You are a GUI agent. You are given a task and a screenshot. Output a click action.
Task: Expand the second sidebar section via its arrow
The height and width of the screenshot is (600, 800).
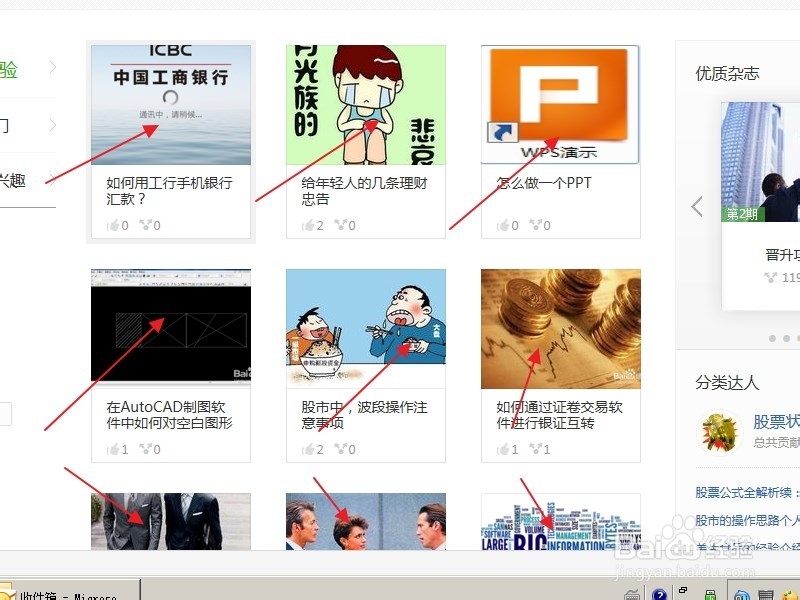(x=55, y=126)
